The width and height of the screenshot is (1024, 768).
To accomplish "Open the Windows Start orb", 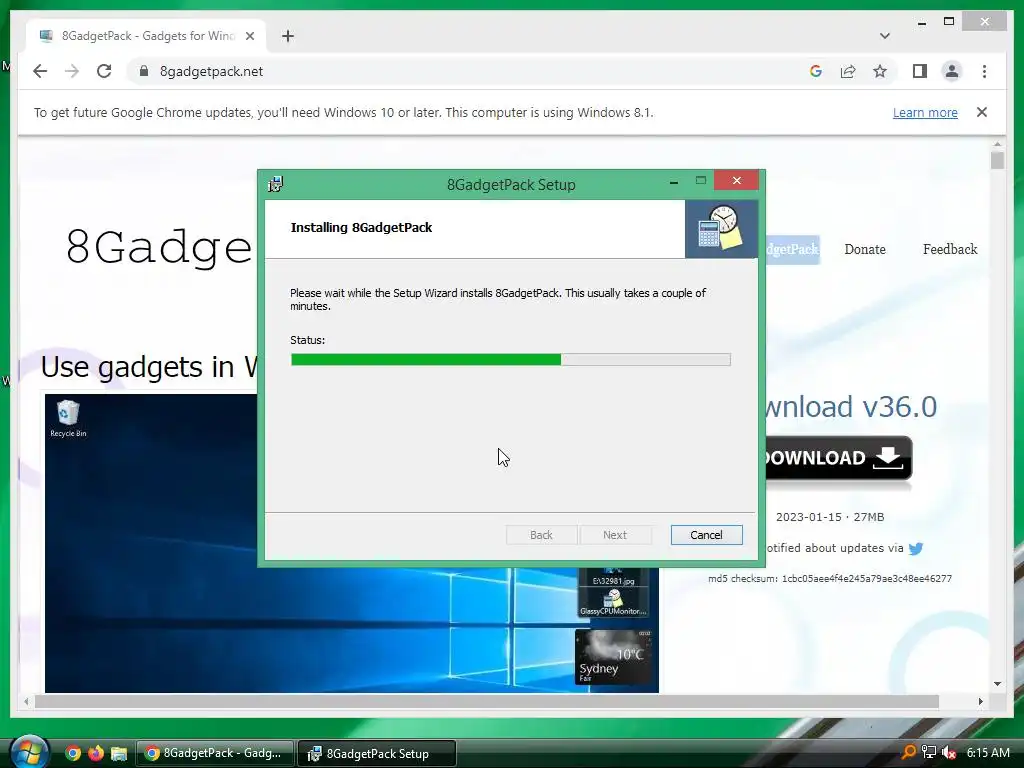I will [x=29, y=752].
